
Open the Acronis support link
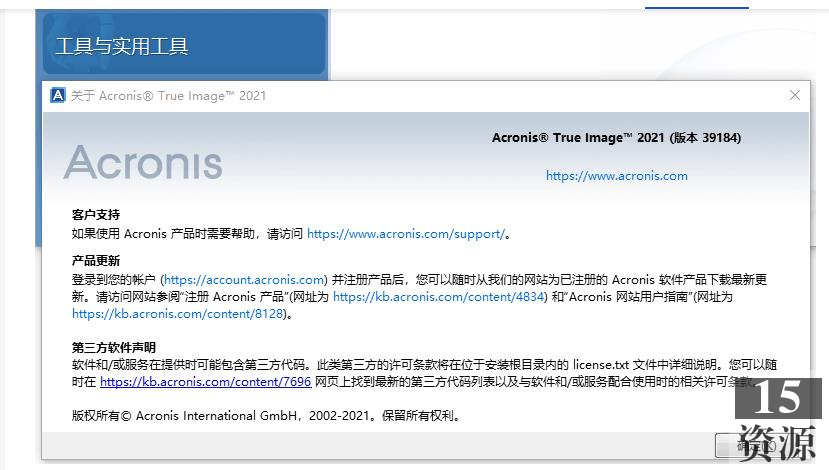[x=406, y=234]
